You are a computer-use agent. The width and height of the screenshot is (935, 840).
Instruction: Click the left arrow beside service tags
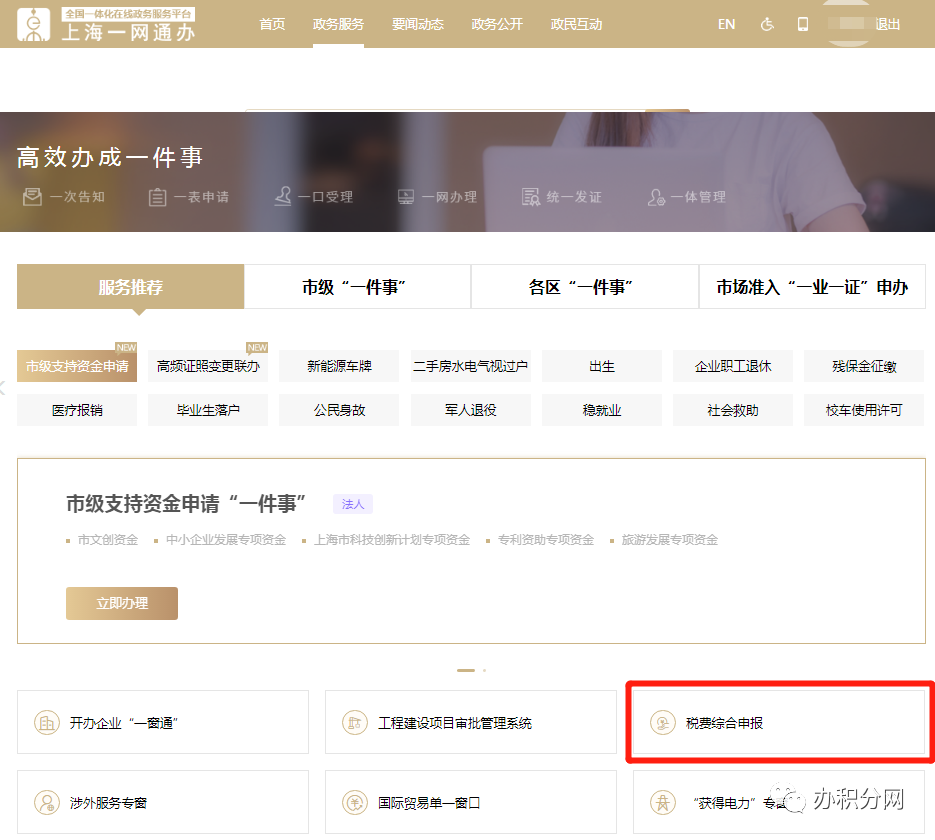coord(4,388)
